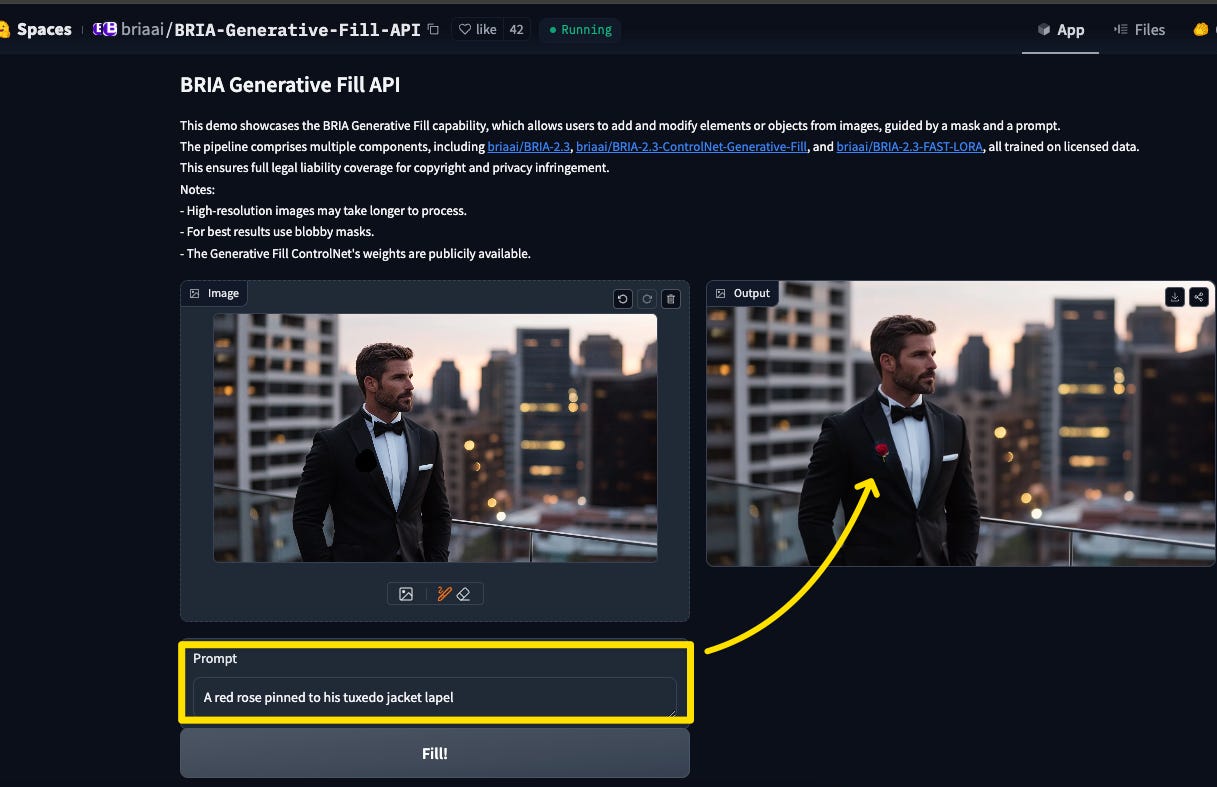This screenshot has height=787, width=1217.
Task: Click the undo icon in Image panel
Action: tap(623, 299)
